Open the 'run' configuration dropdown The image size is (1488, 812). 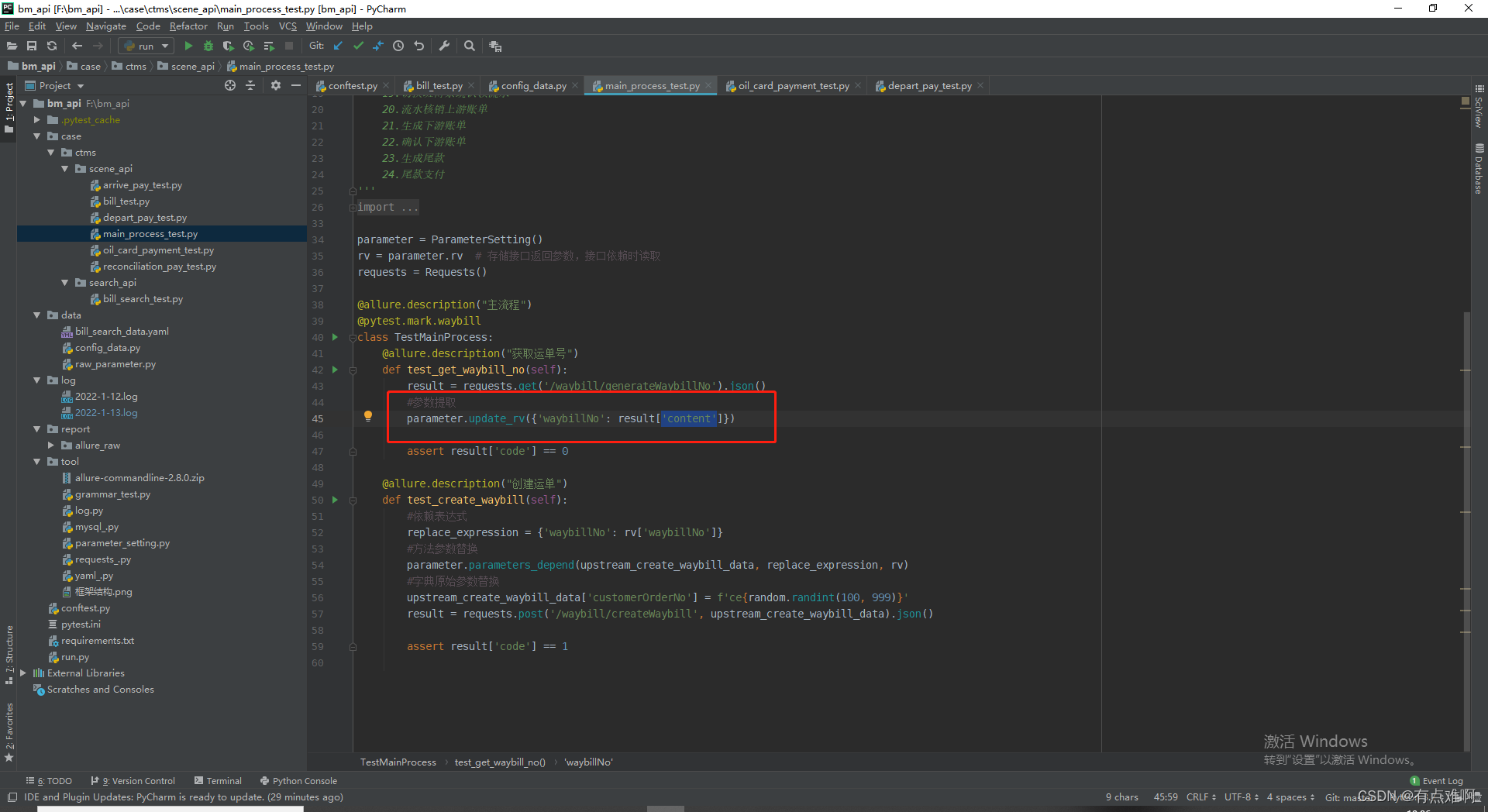[146, 46]
